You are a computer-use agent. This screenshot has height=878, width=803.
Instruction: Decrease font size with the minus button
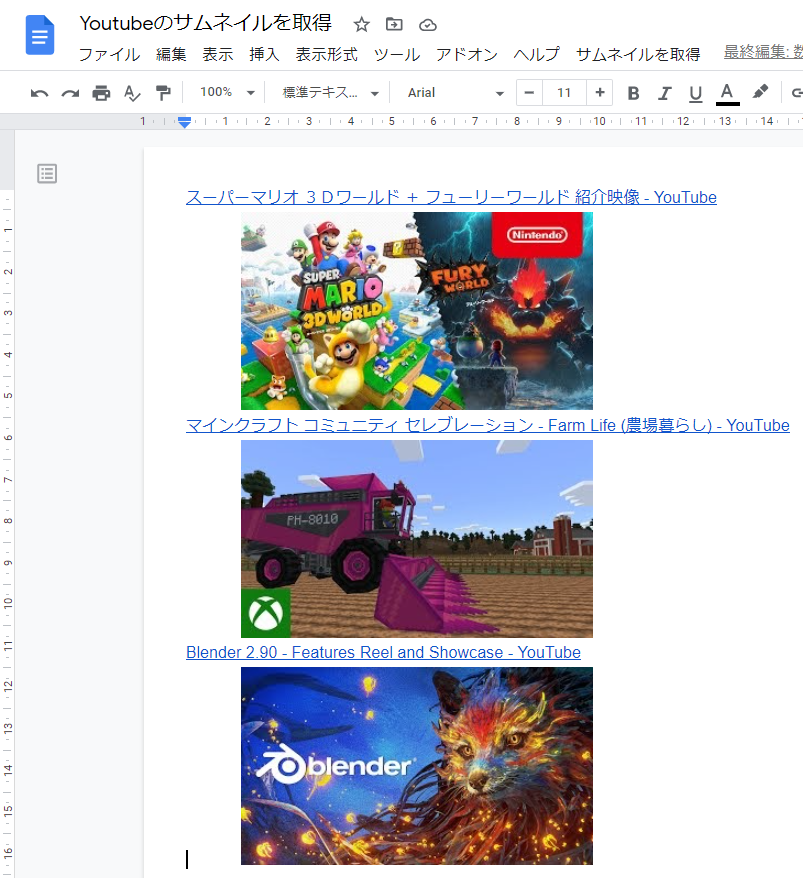pos(529,92)
